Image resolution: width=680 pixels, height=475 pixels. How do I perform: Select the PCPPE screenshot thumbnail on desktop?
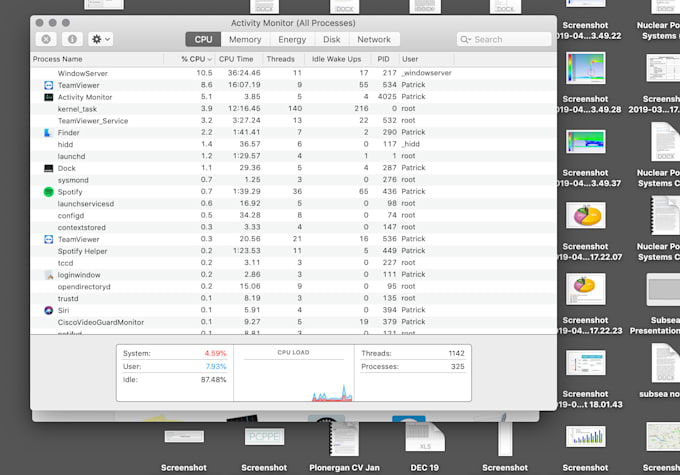(x=264, y=436)
